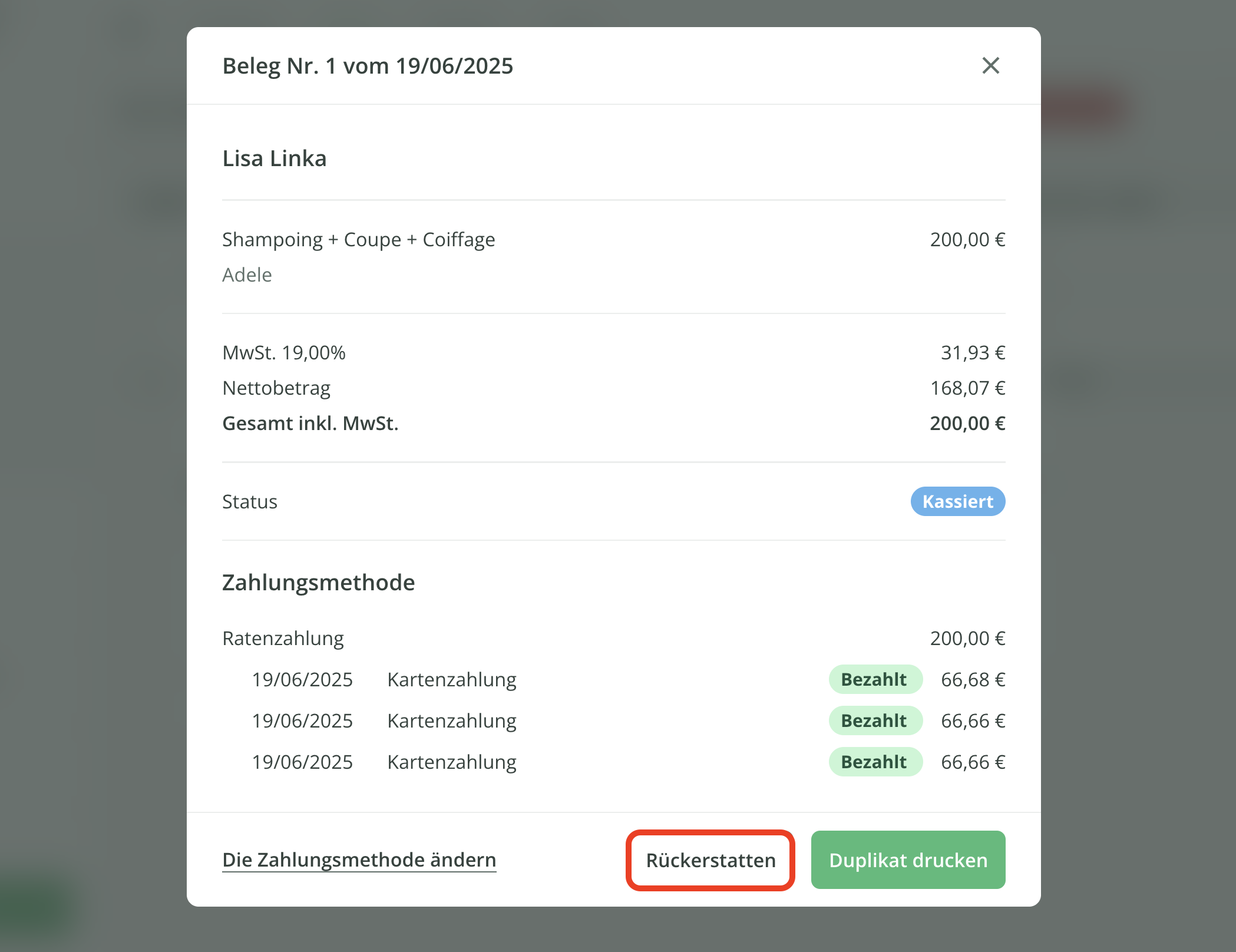Click the Ratenzahlung payment row
The width and height of the screenshot is (1236, 952).
tap(283, 638)
